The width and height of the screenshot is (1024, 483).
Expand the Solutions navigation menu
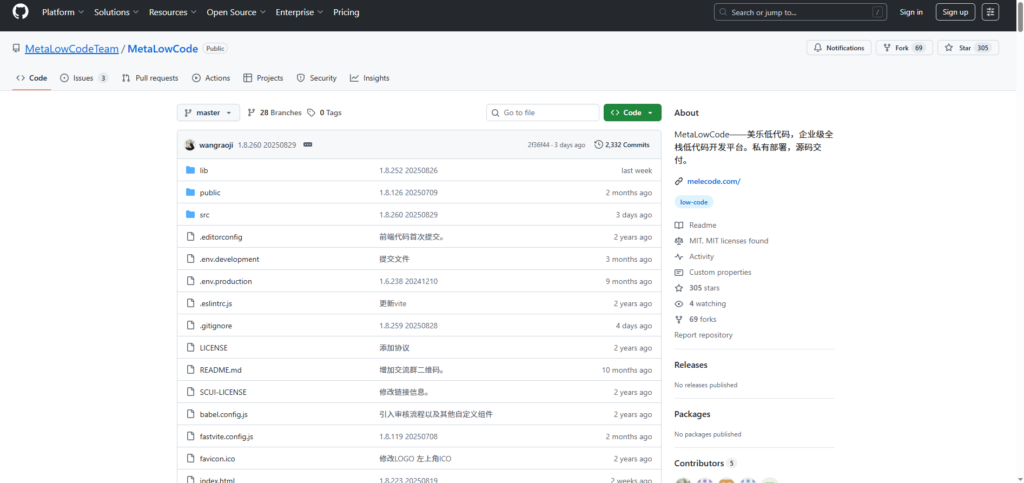pos(115,12)
